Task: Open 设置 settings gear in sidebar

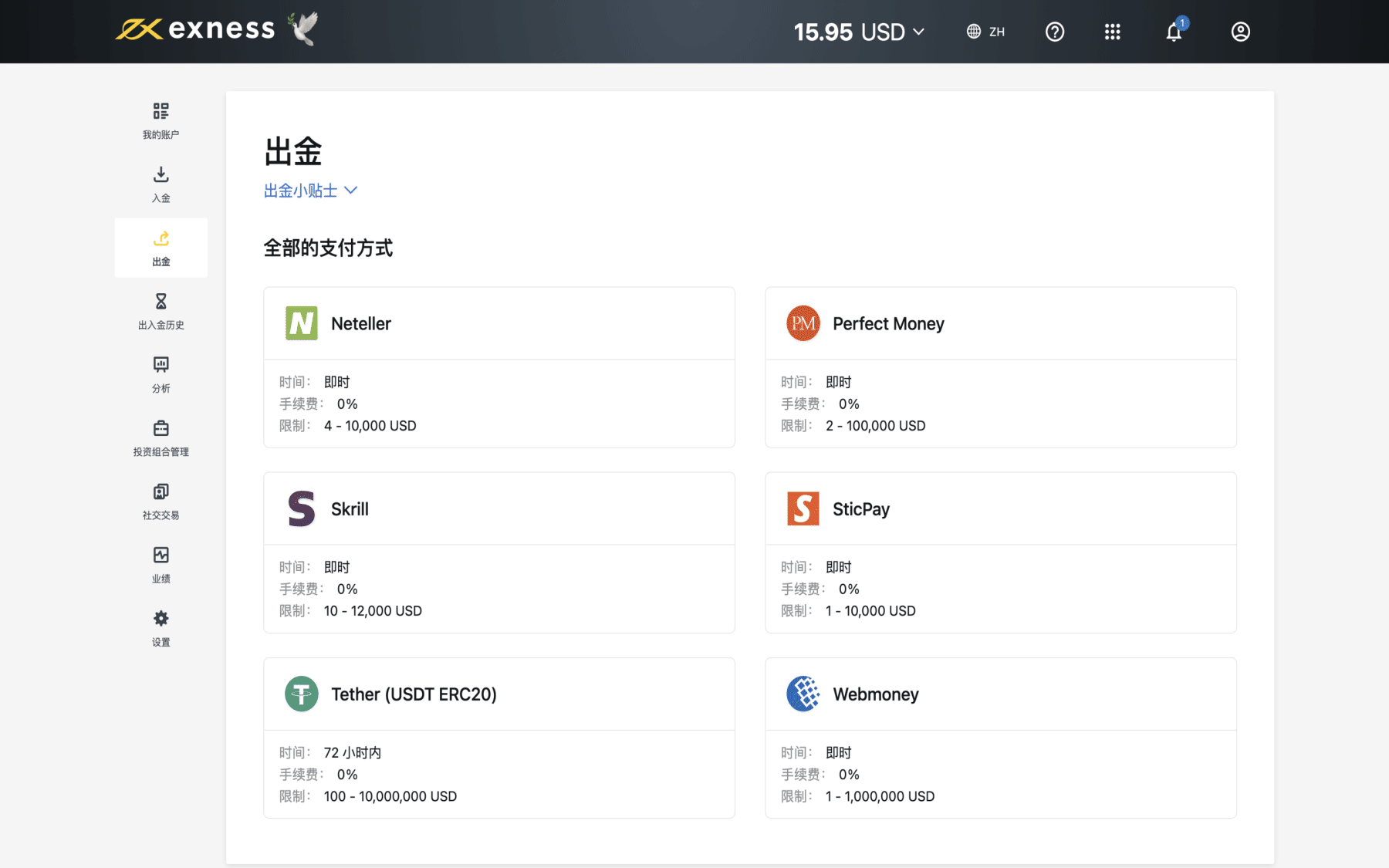Action: click(161, 628)
